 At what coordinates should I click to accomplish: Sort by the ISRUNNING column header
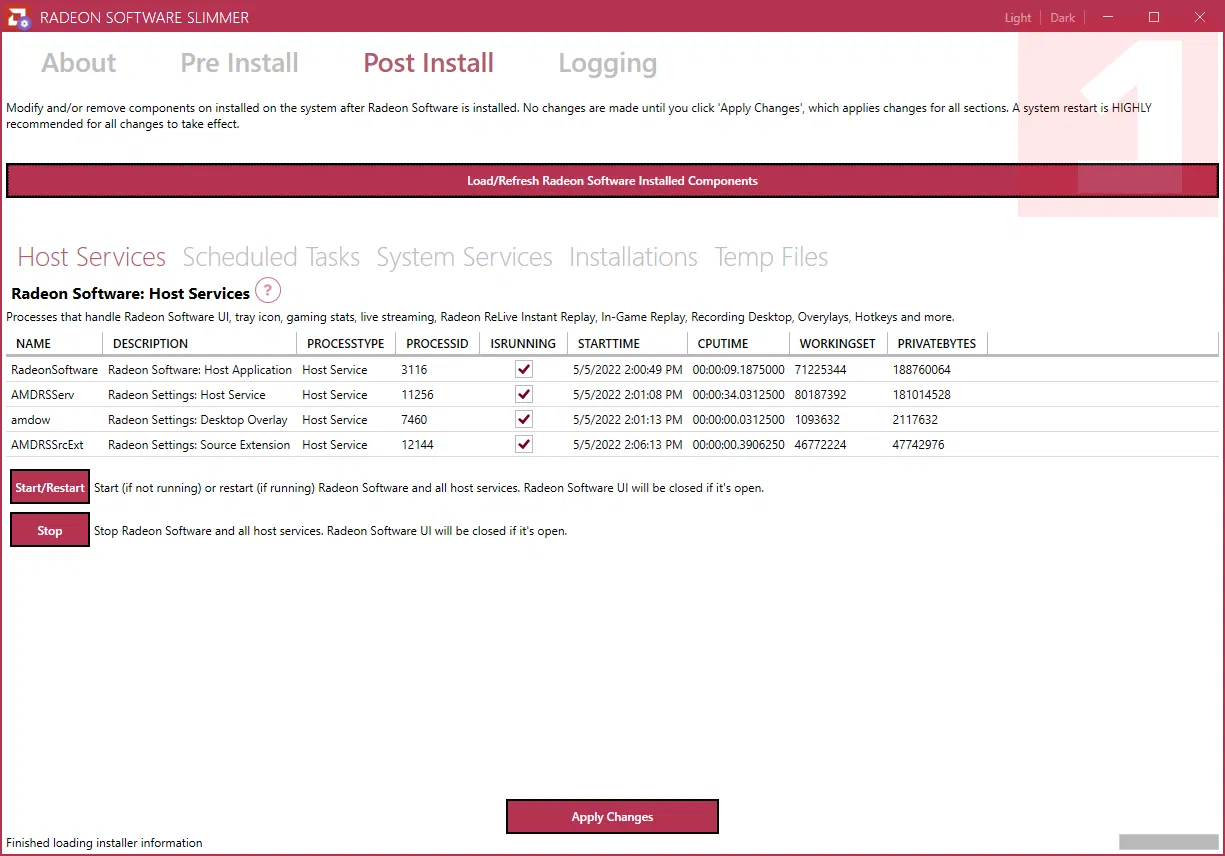click(x=523, y=343)
